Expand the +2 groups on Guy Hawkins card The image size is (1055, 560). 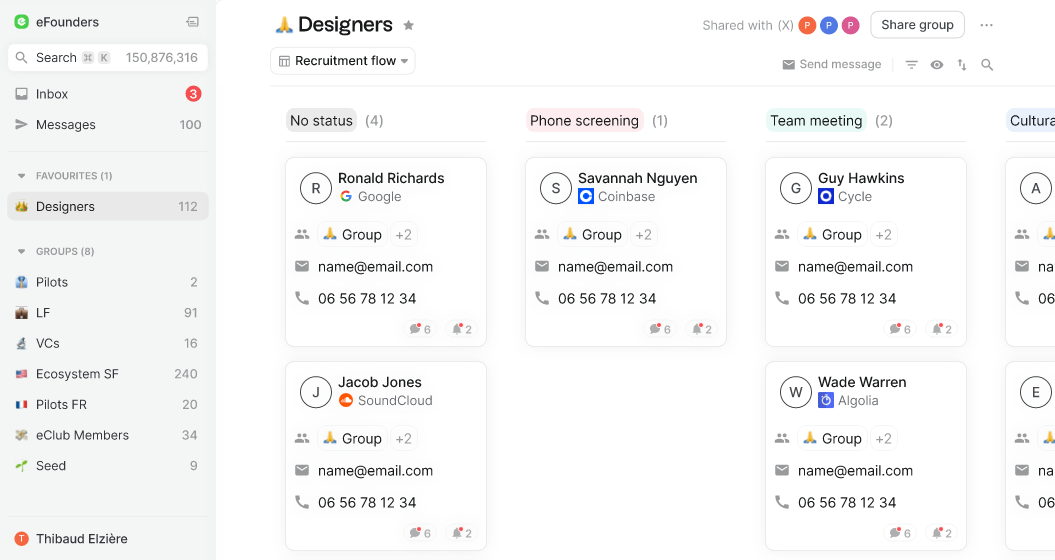[883, 234]
